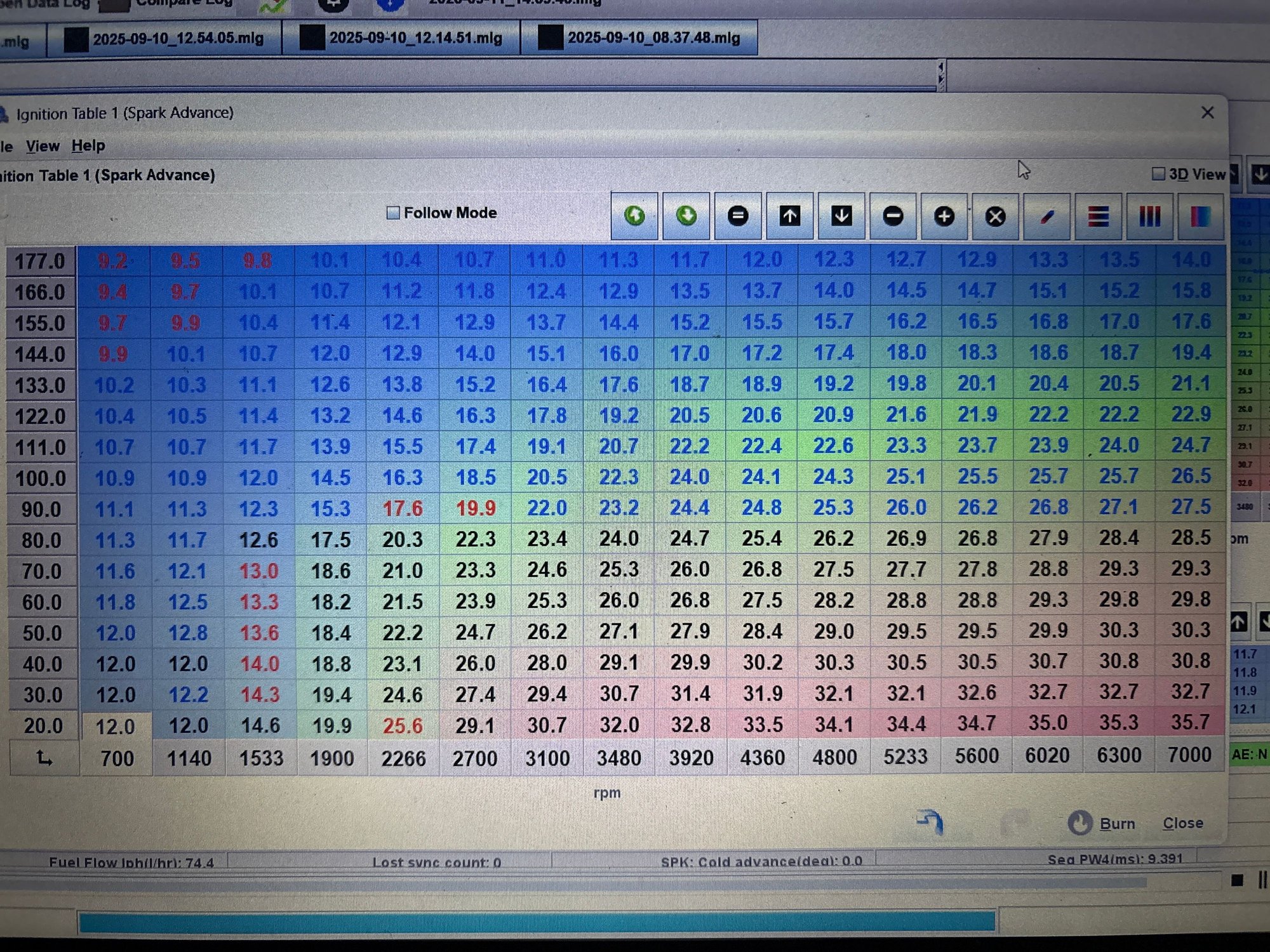Click the vertical interpolate bars icon
The image size is (1270, 952).
tap(1149, 217)
